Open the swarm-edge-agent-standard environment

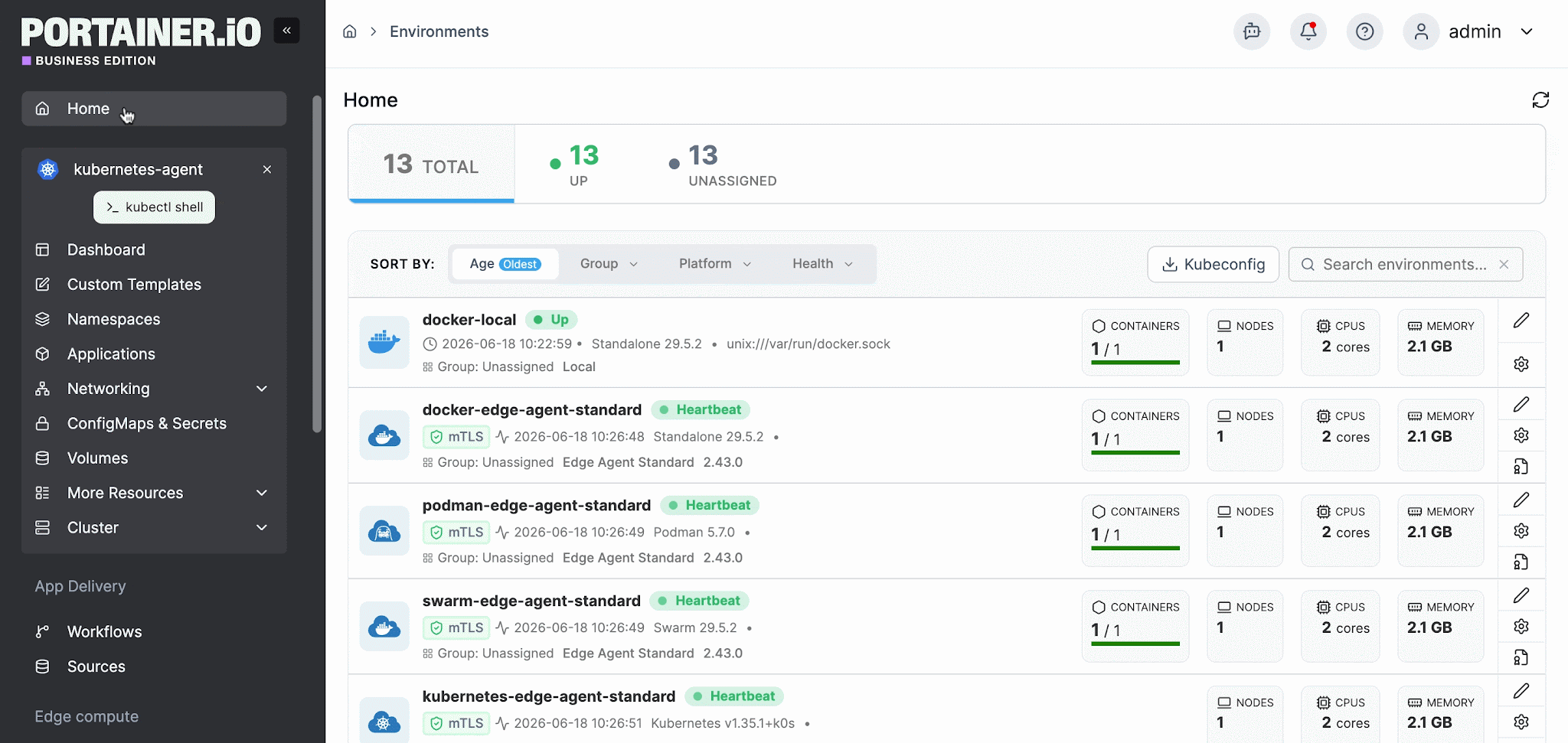tap(531, 601)
